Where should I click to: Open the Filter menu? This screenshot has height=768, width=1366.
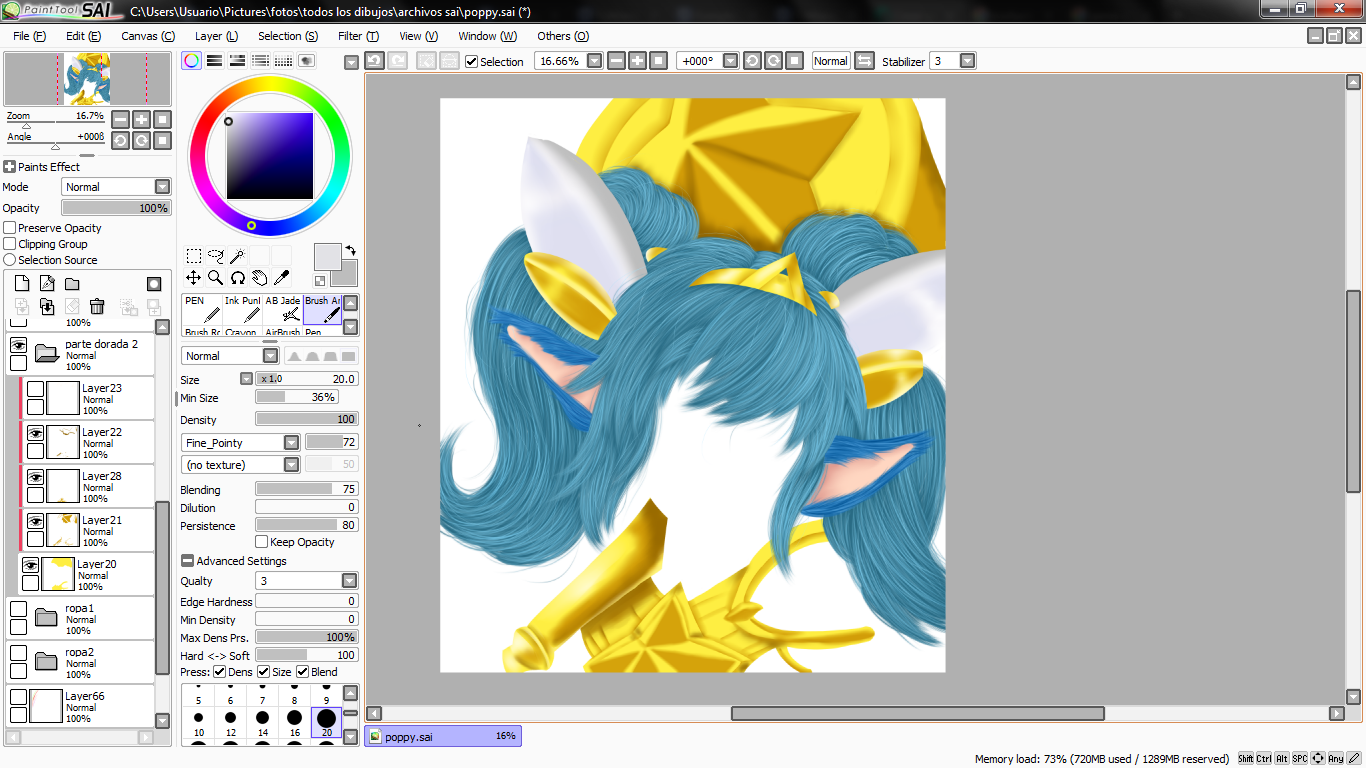click(x=358, y=36)
